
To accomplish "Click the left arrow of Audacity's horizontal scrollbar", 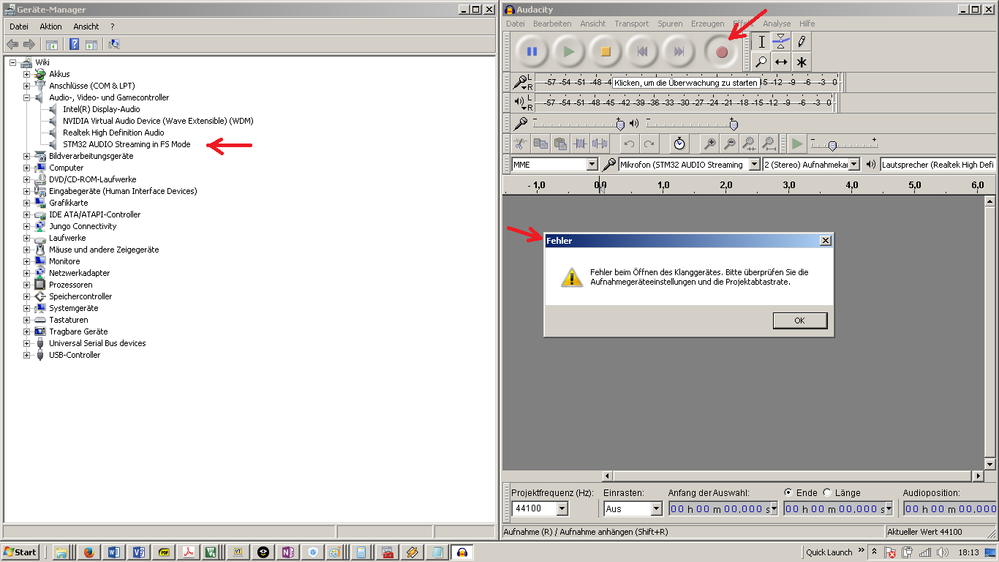I will tap(607, 475).
